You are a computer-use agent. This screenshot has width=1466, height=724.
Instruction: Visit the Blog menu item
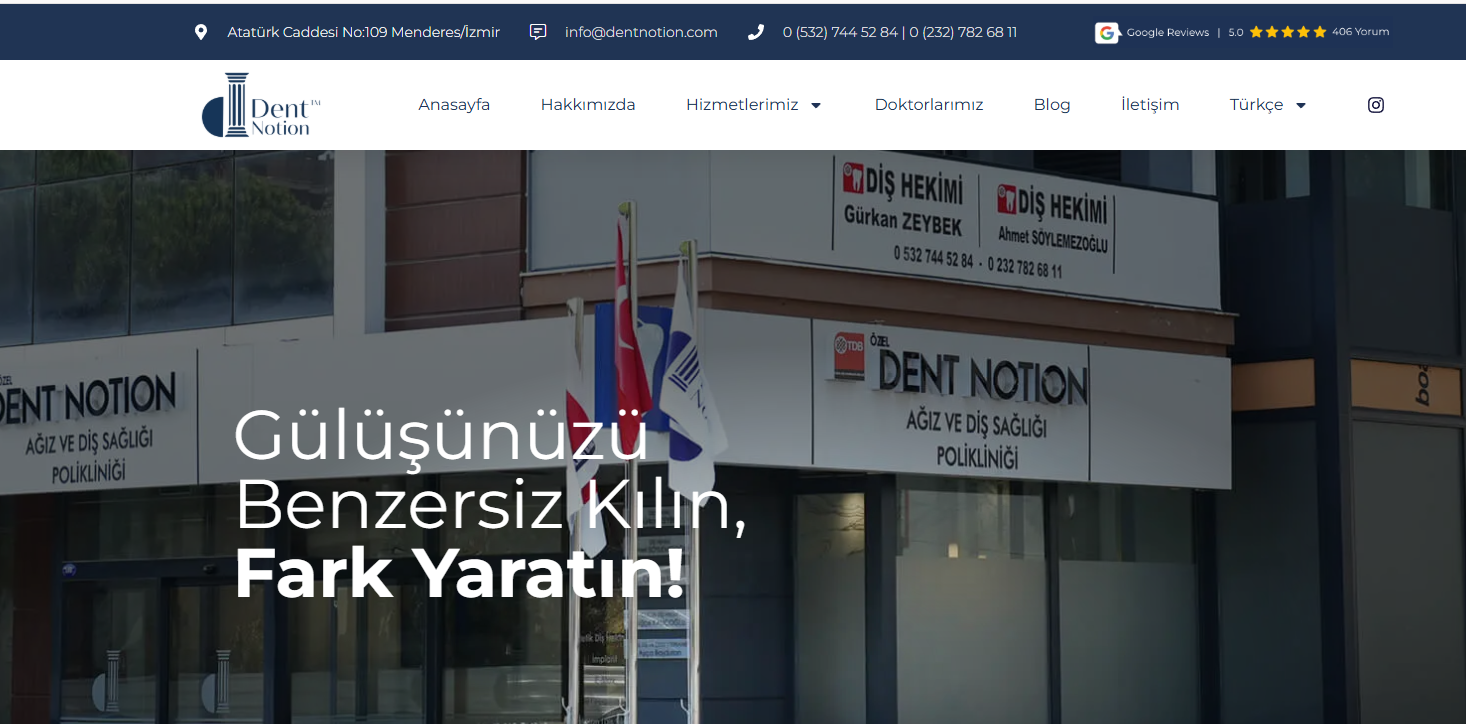[x=1052, y=105]
